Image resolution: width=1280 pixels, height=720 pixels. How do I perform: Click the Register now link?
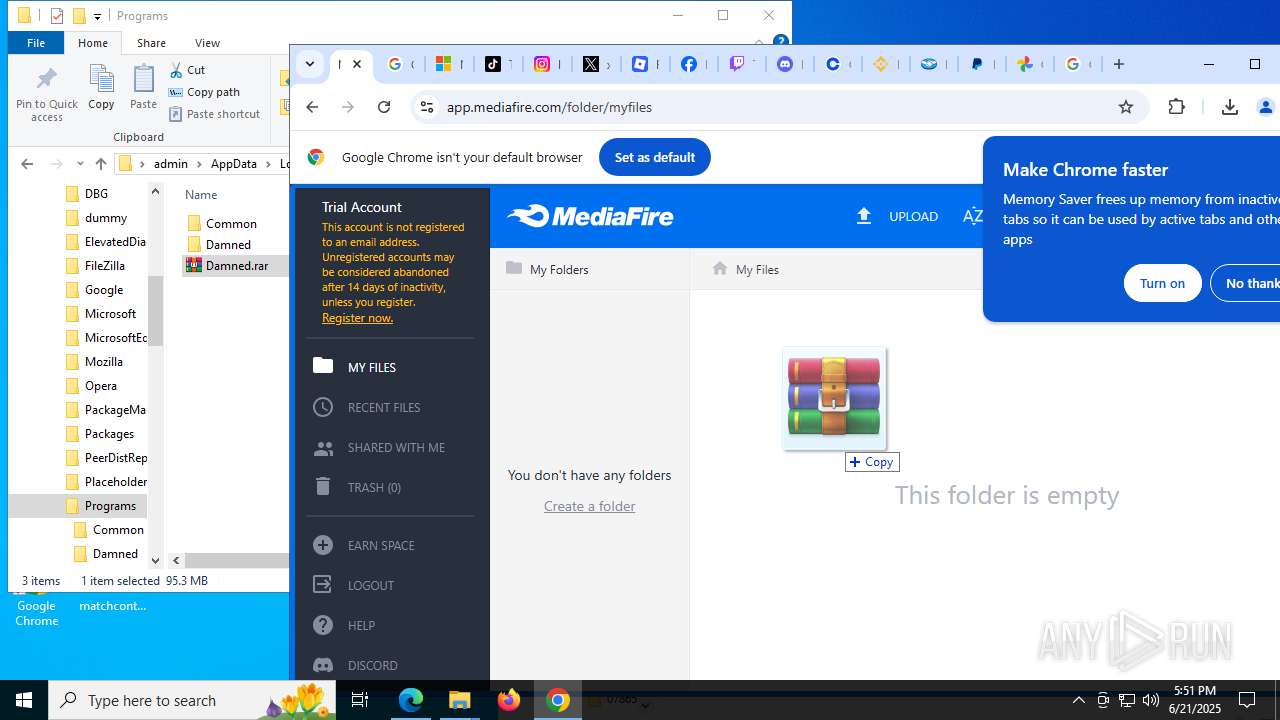pos(357,318)
